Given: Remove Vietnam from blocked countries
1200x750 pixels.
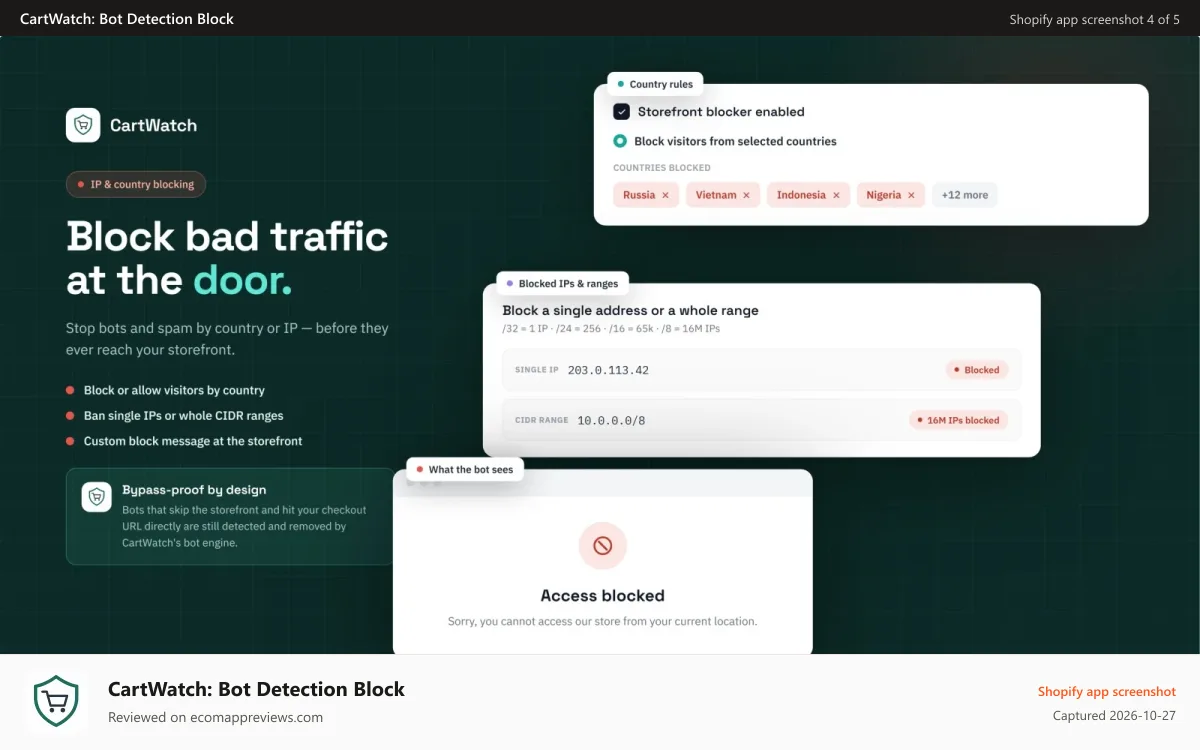Looking at the screenshot, I should coord(746,195).
